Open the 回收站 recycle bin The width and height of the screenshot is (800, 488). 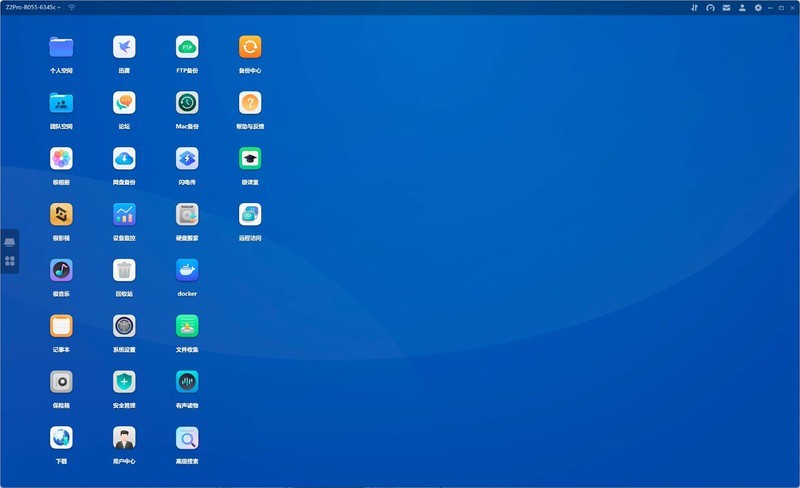coord(124,271)
